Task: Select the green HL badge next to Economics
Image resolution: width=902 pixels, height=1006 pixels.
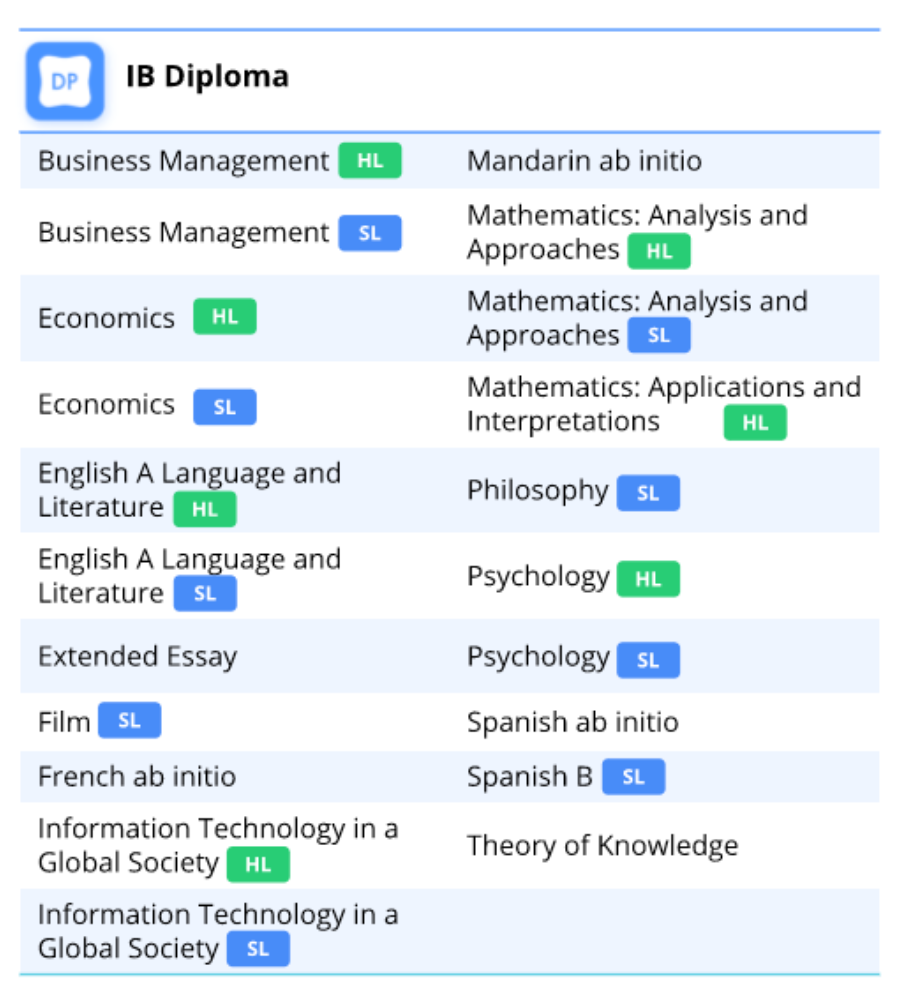Action: [225, 317]
